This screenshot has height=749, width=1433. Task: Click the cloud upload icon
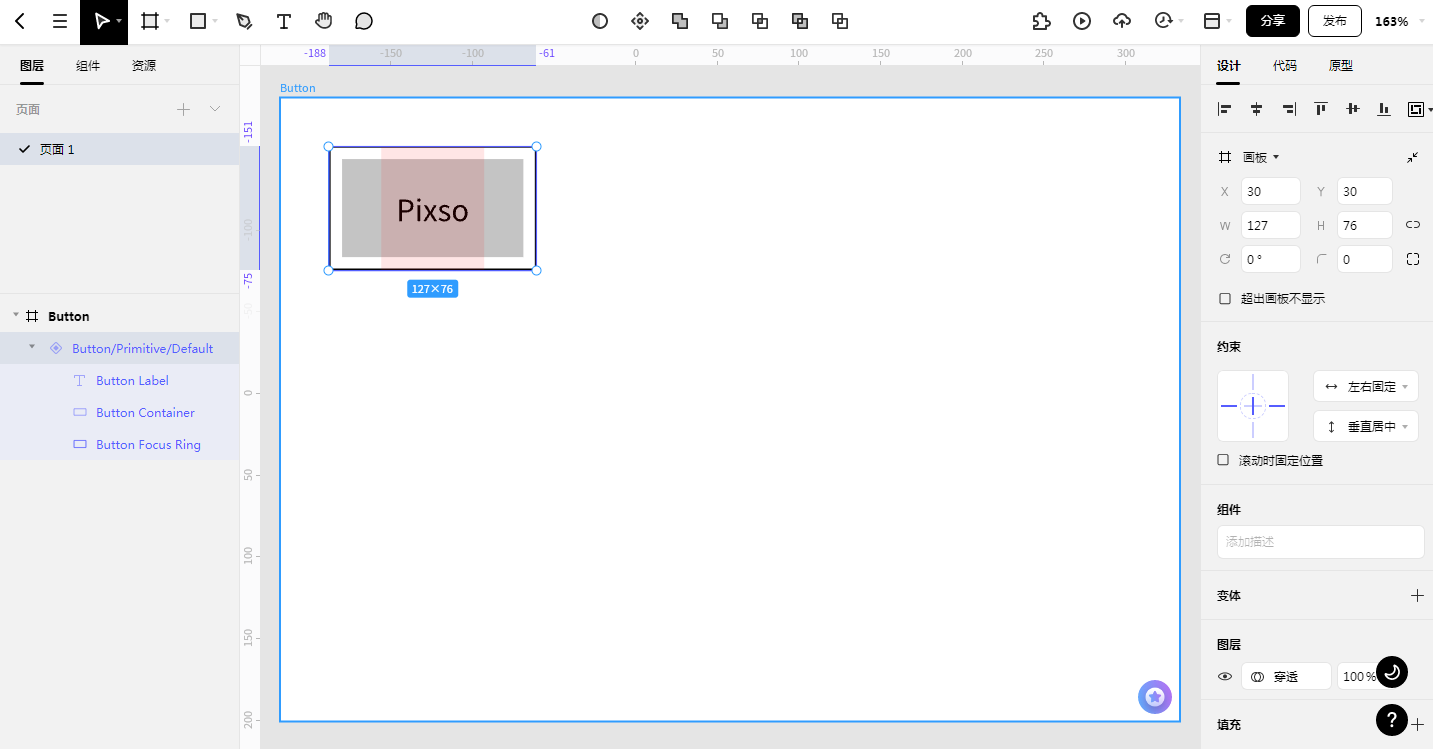(x=1122, y=21)
